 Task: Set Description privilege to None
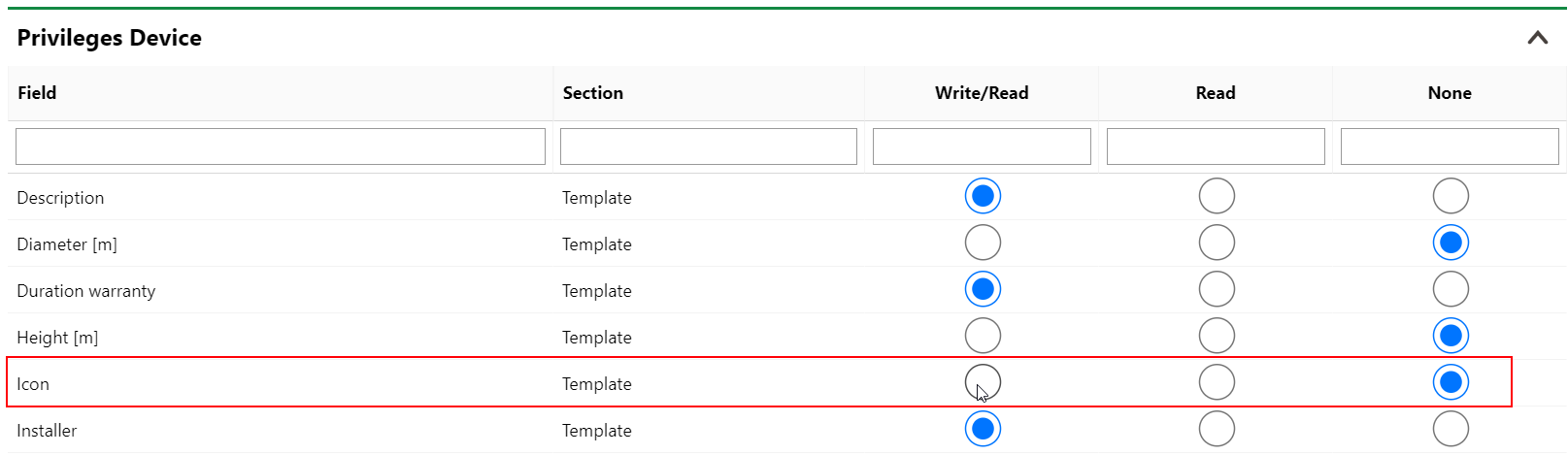[x=1451, y=196]
